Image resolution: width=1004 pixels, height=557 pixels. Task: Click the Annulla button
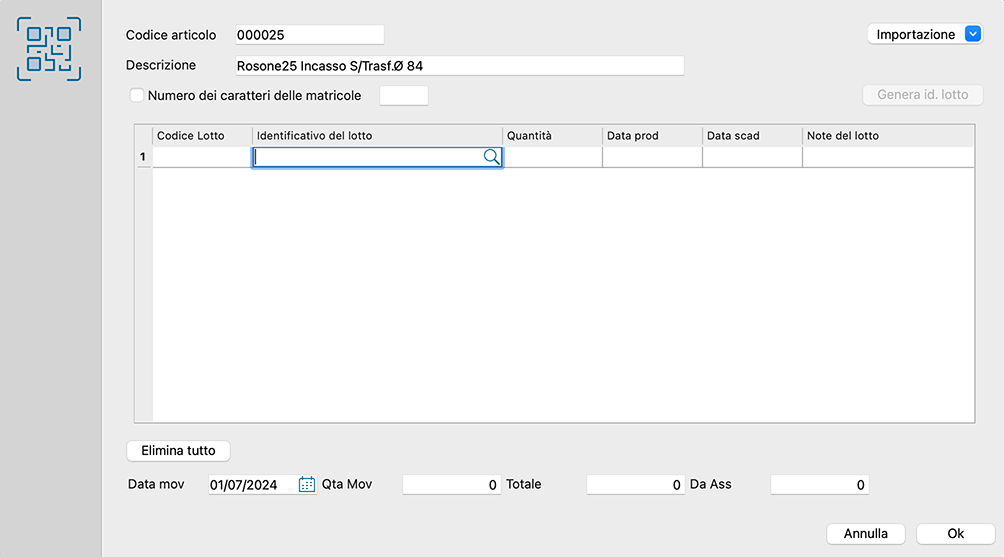pyautogui.click(x=865, y=533)
